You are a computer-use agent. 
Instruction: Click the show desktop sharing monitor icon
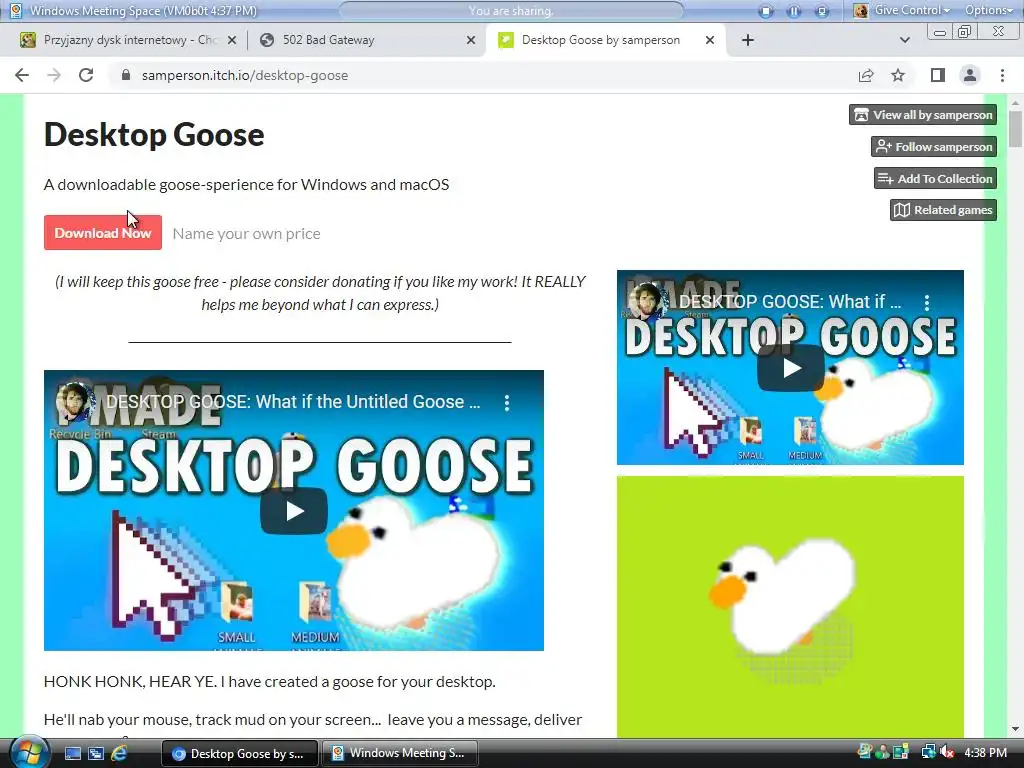click(x=822, y=10)
